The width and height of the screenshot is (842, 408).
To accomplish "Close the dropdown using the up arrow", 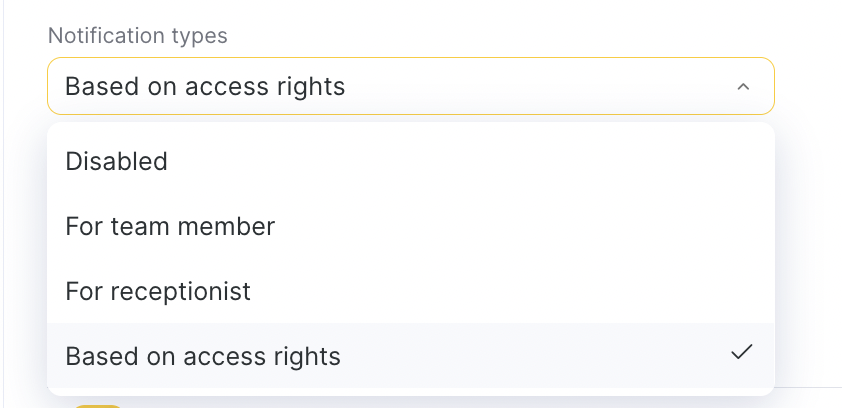I will 742,87.
